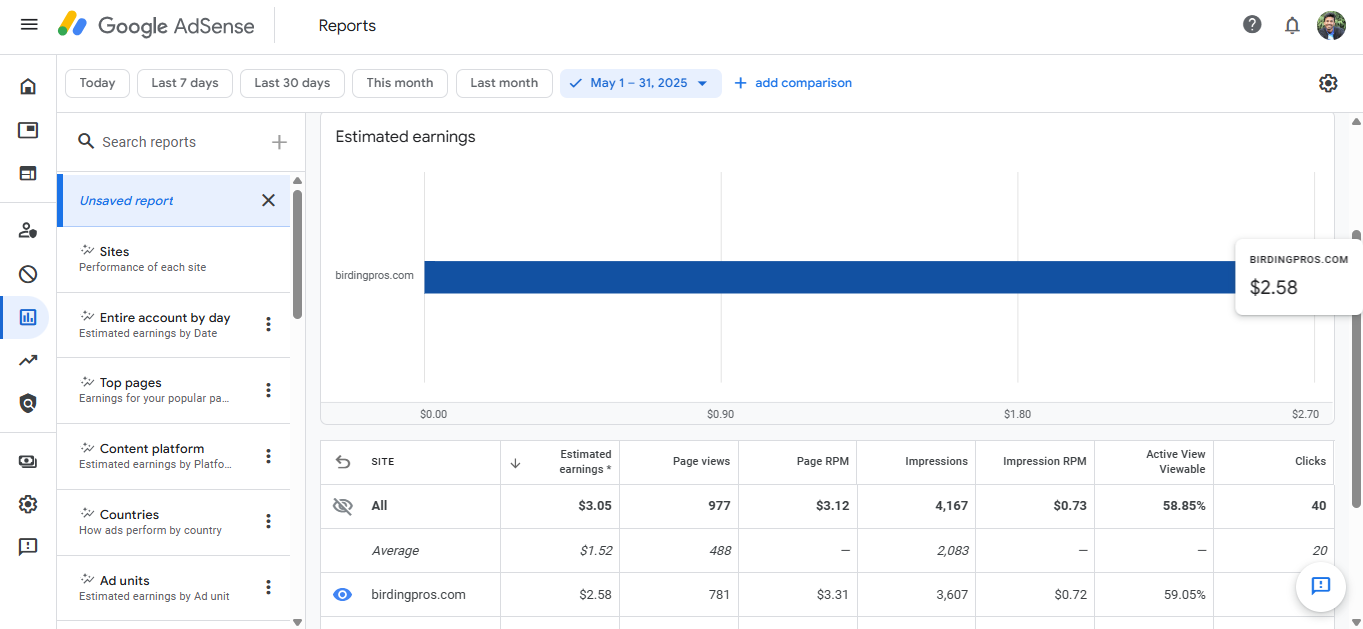Open Blocking controls sidebar icon
Viewport: 1363px width, 629px height.
28,274
